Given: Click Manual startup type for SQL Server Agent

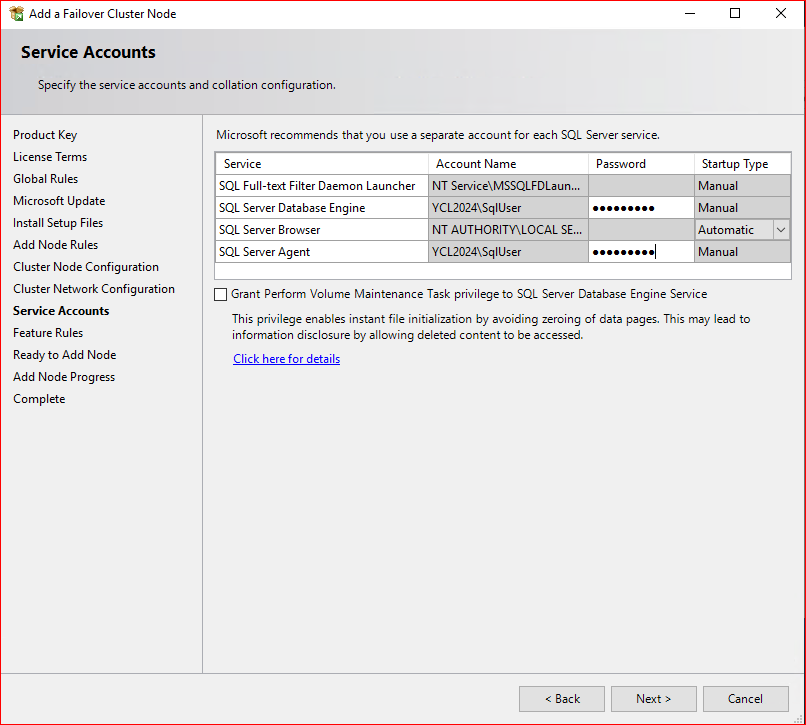Looking at the screenshot, I should coord(742,252).
